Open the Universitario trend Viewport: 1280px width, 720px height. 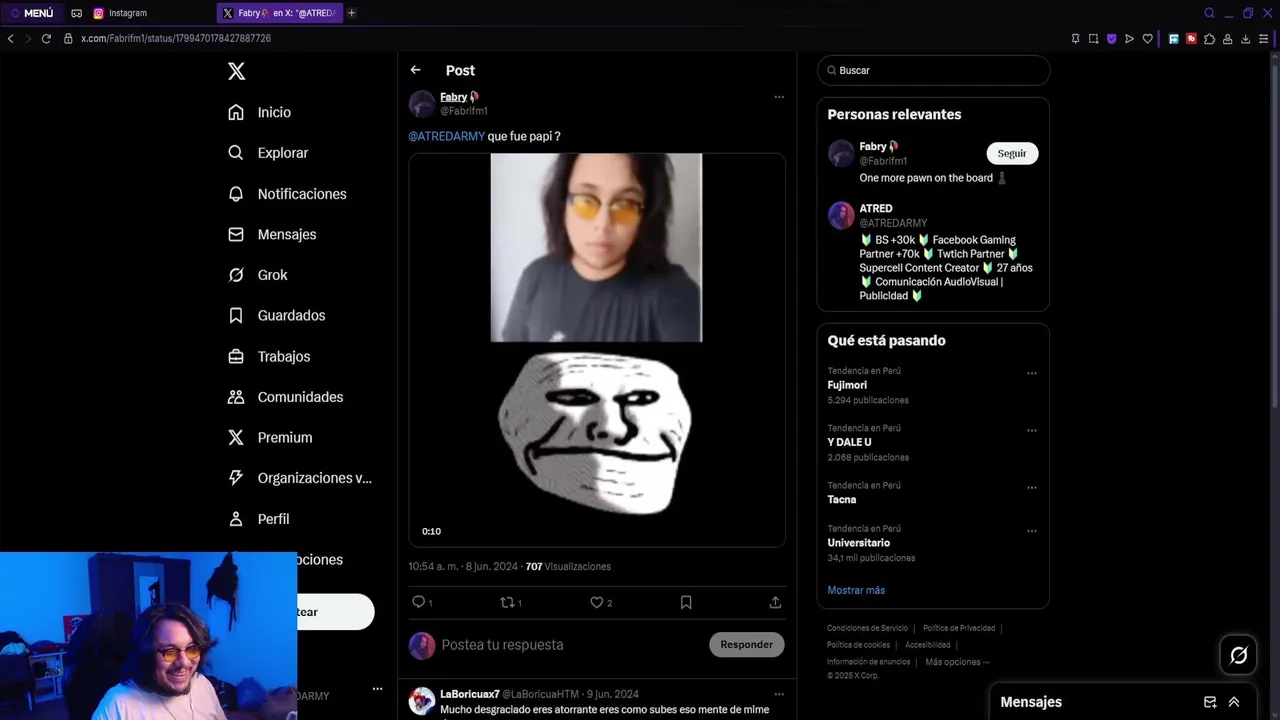coord(859,543)
